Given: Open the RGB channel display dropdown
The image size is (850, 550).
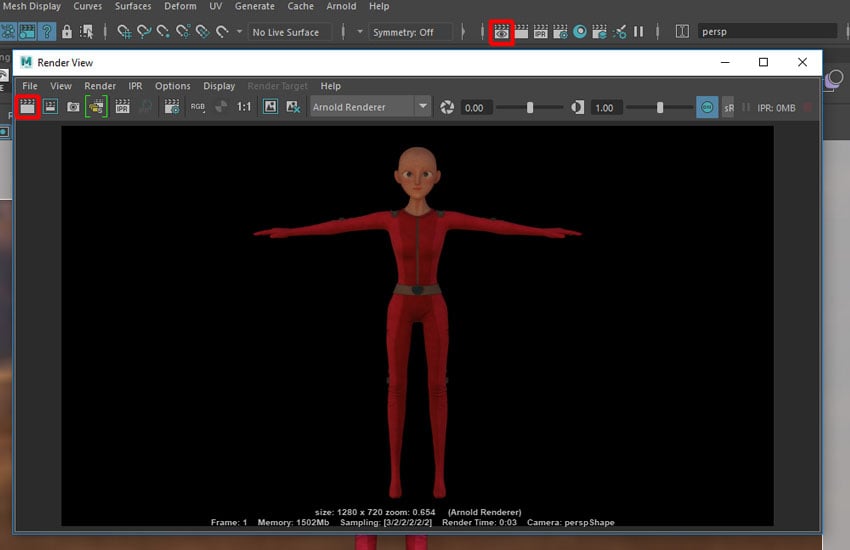Looking at the screenshot, I should point(198,106).
